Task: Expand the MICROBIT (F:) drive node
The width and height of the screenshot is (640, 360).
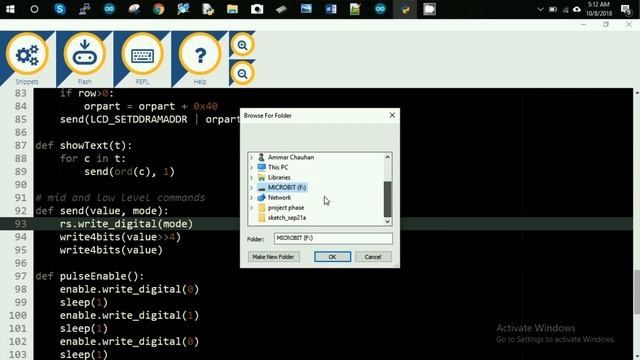Action: [x=251, y=187]
